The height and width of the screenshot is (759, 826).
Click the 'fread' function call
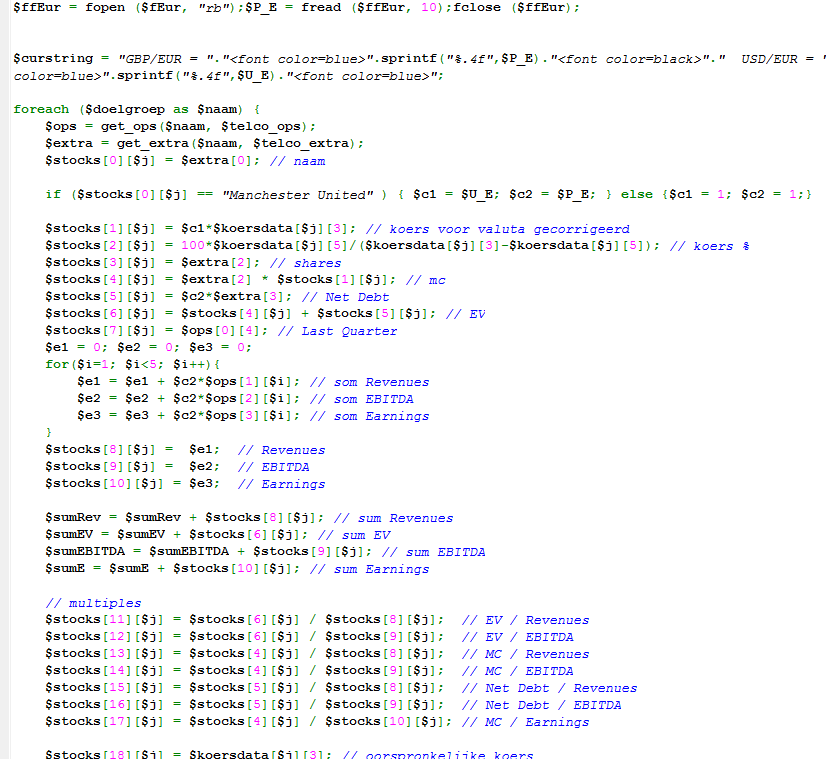pos(321,7)
